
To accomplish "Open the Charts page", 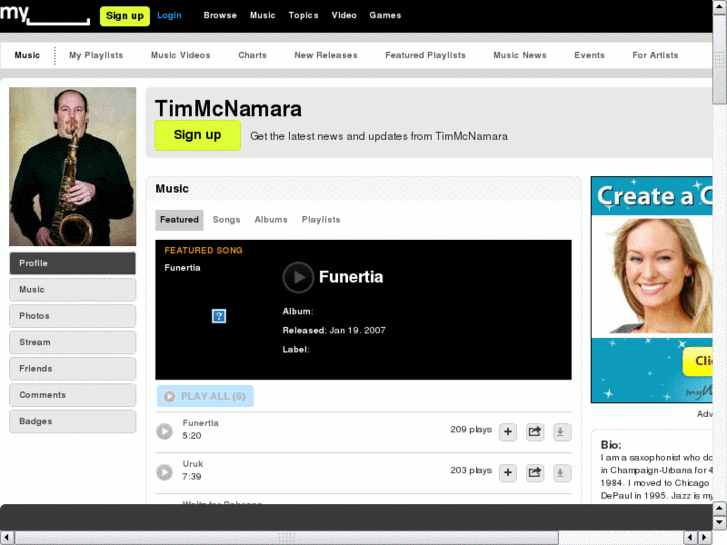I will [252, 55].
